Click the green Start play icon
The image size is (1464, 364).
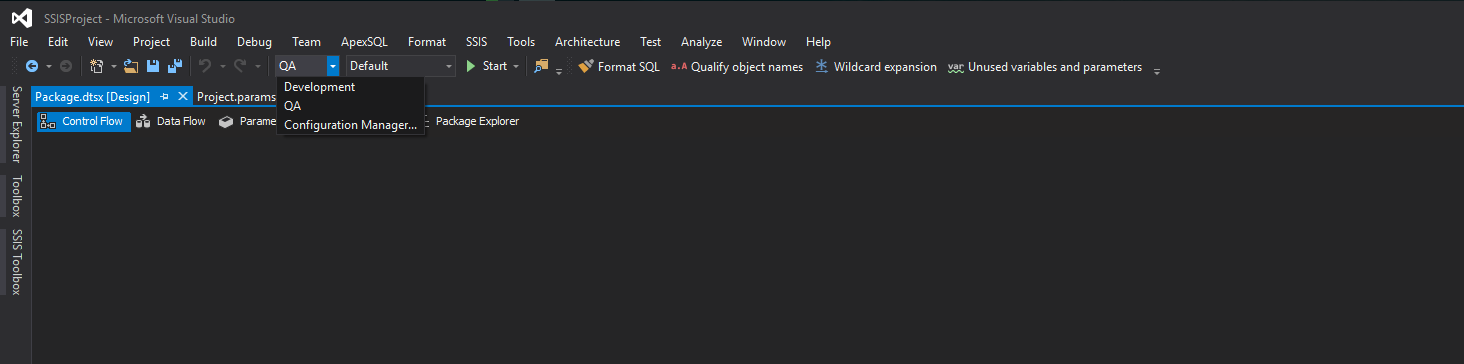click(x=471, y=66)
